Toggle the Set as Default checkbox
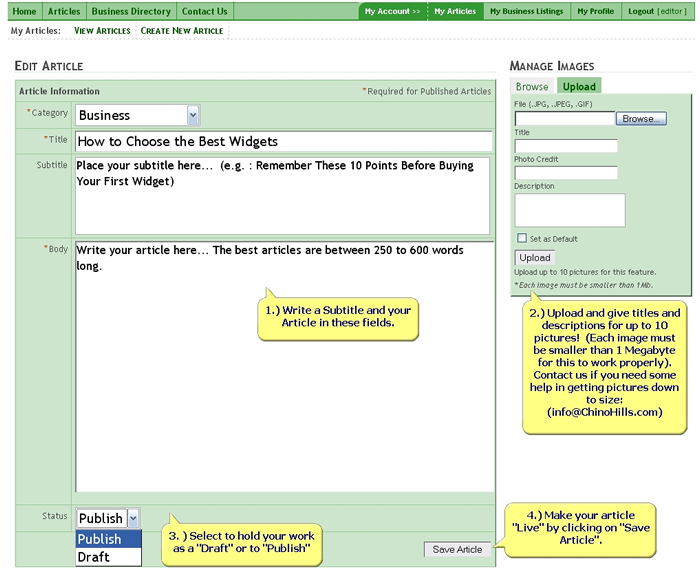 point(522,239)
